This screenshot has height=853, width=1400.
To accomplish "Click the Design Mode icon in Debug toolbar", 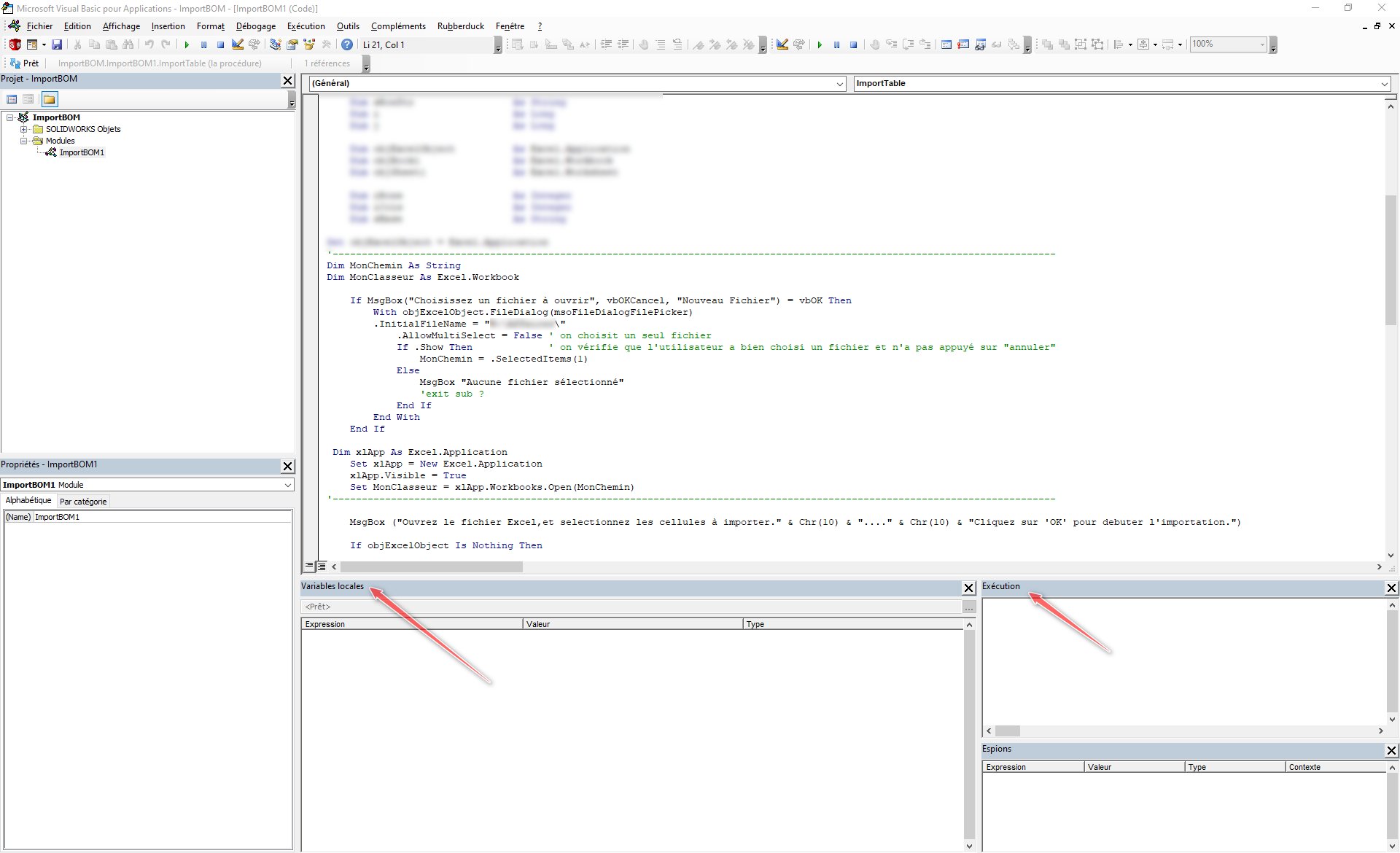I will click(x=782, y=44).
